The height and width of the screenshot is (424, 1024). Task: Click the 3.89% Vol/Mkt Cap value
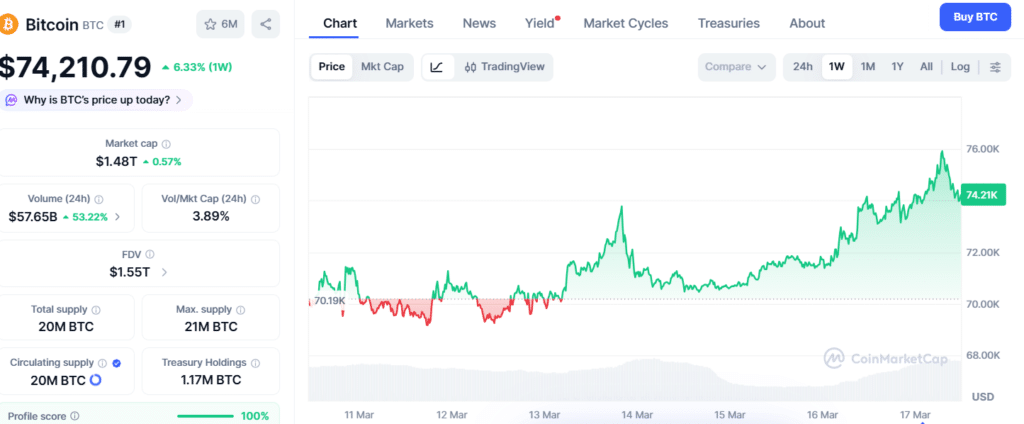210,217
